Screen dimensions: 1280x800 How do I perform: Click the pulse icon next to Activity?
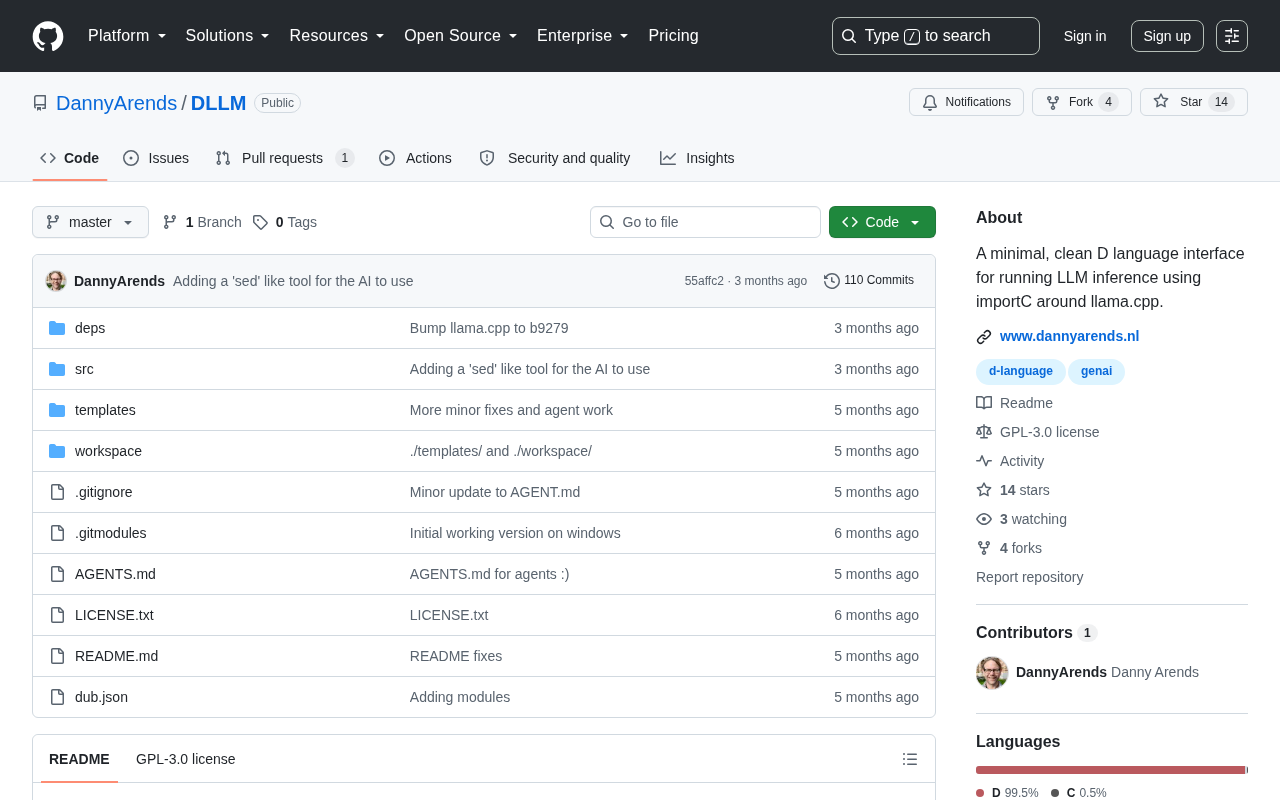click(x=984, y=461)
